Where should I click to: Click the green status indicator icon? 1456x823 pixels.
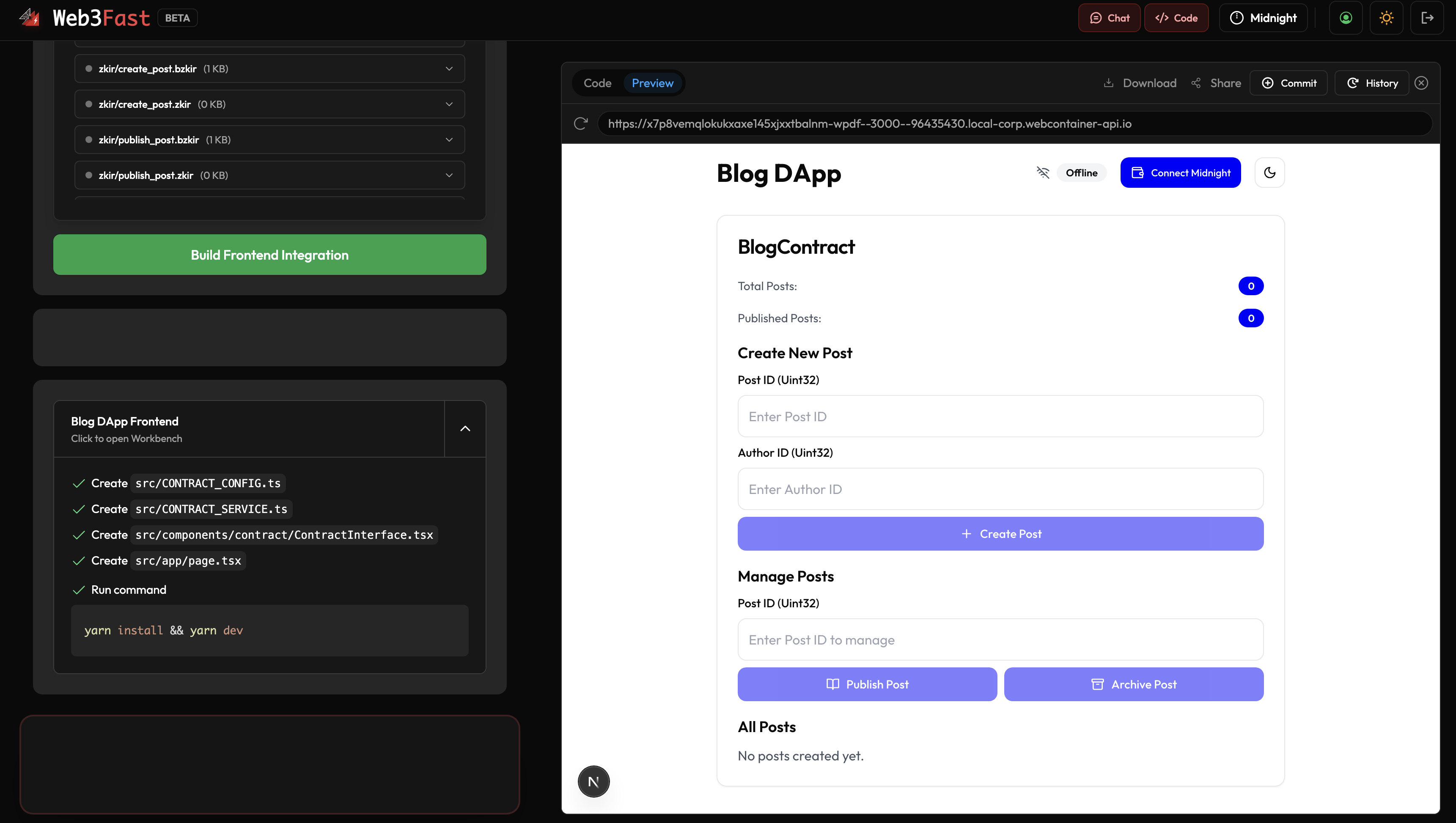pyautogui.click(x=1346, y=18)
